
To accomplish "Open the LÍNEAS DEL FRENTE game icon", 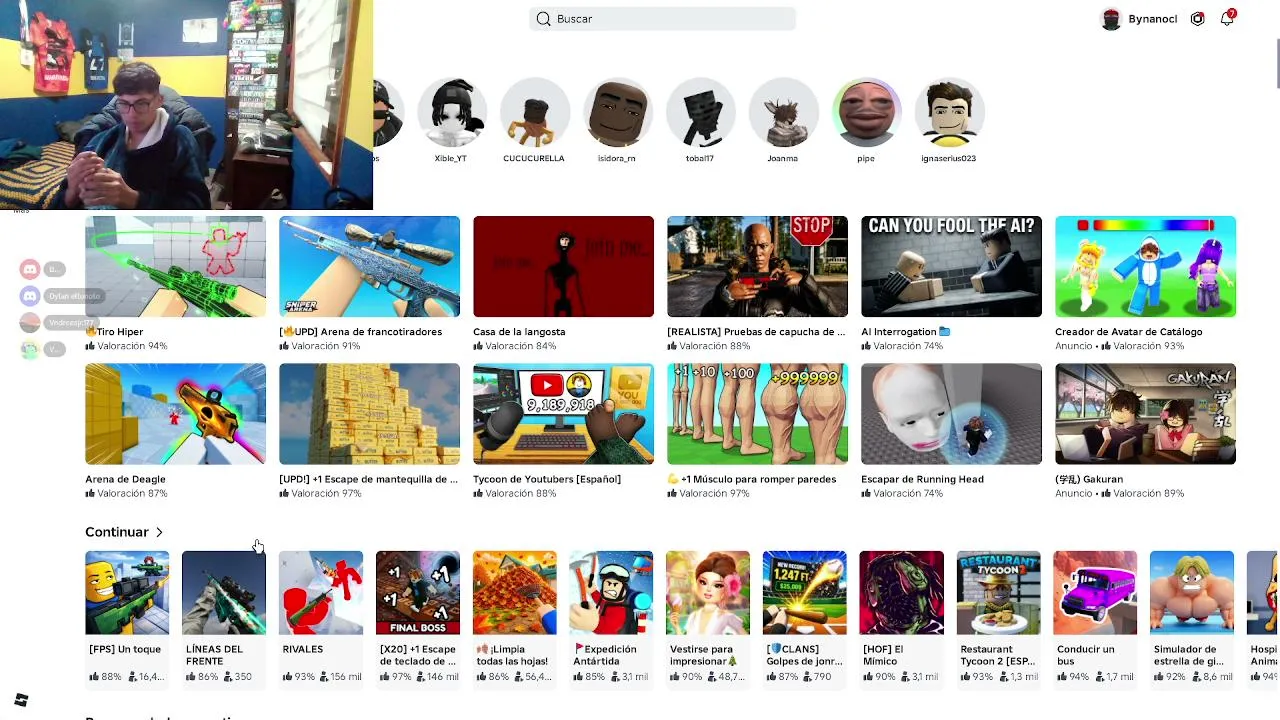I will (x=224, y=592).
